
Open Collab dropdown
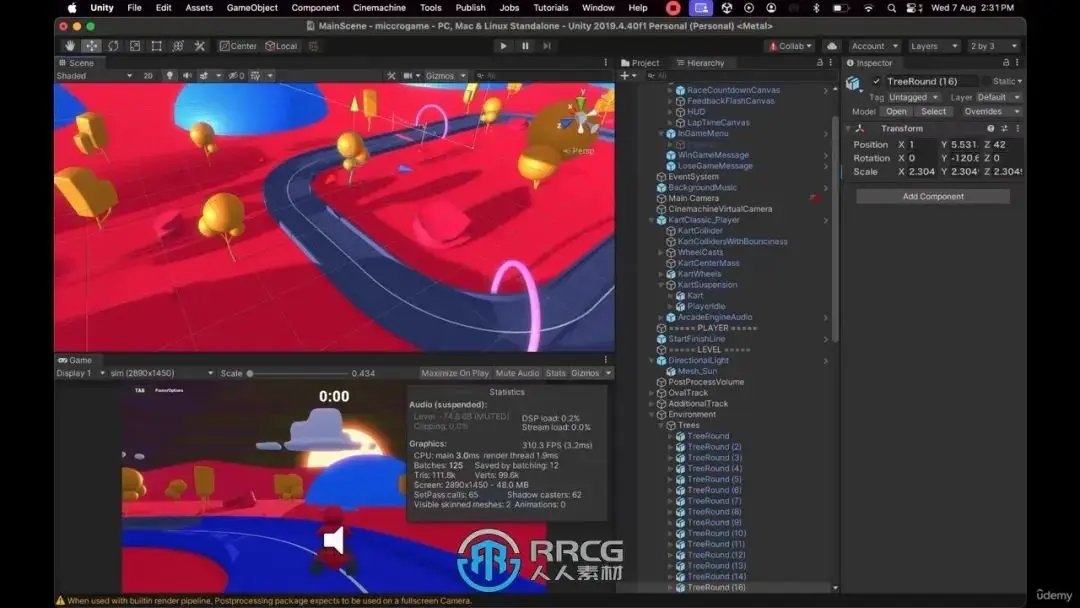point(790,46)
